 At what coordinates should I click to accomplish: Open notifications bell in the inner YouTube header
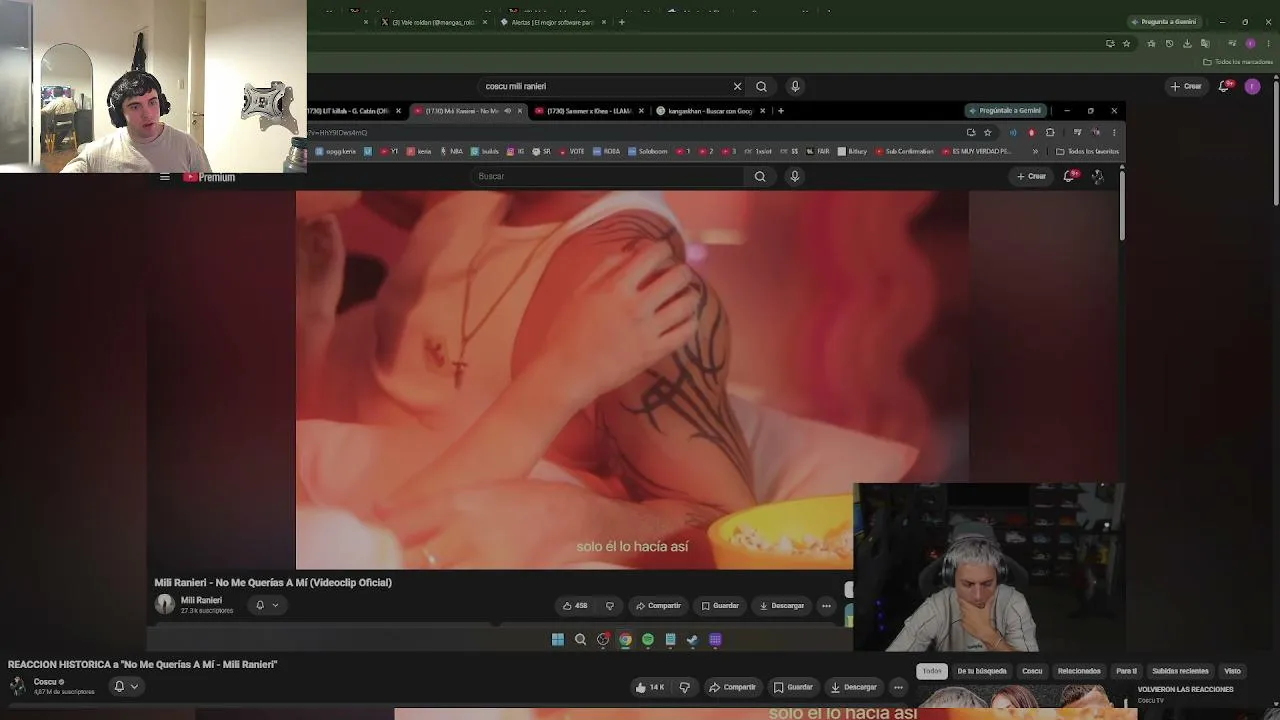click(1069, 176)
